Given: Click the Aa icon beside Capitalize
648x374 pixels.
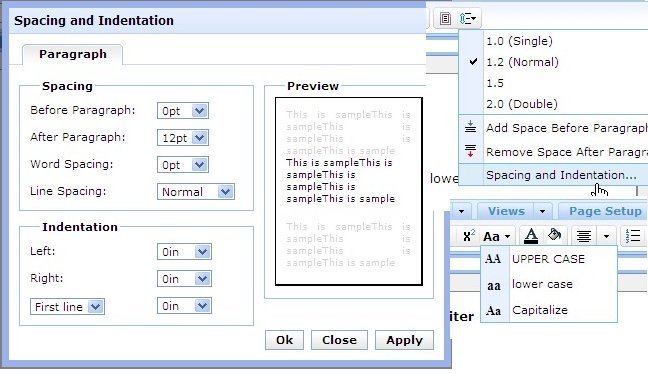Looking at the screenshot, I should (493, 310).
